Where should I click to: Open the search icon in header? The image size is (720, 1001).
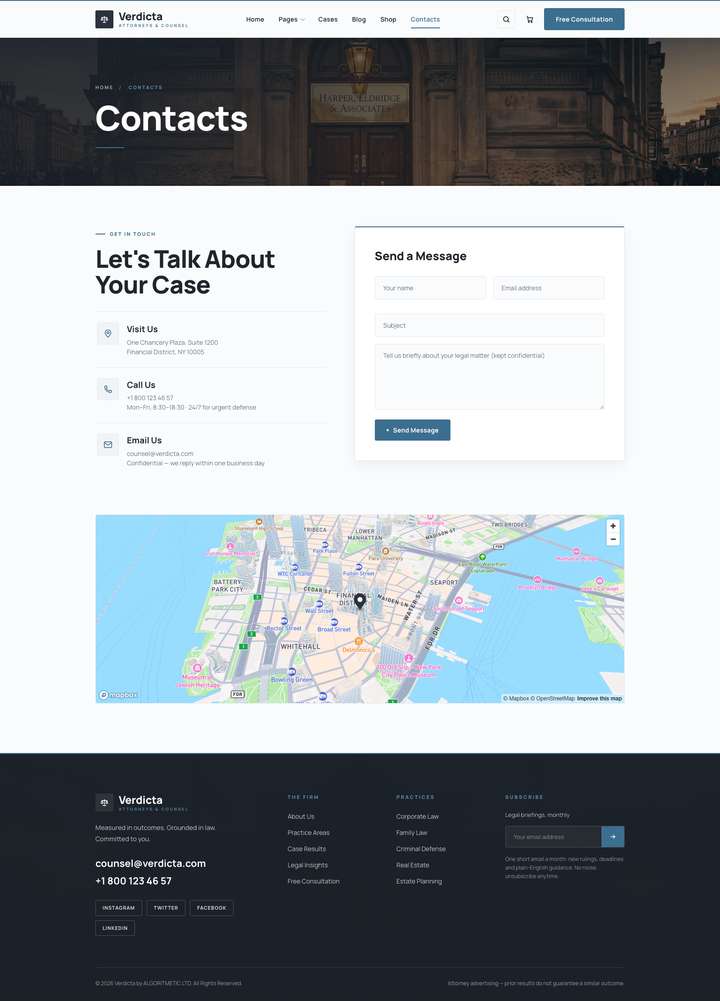(x=506, y=19)
